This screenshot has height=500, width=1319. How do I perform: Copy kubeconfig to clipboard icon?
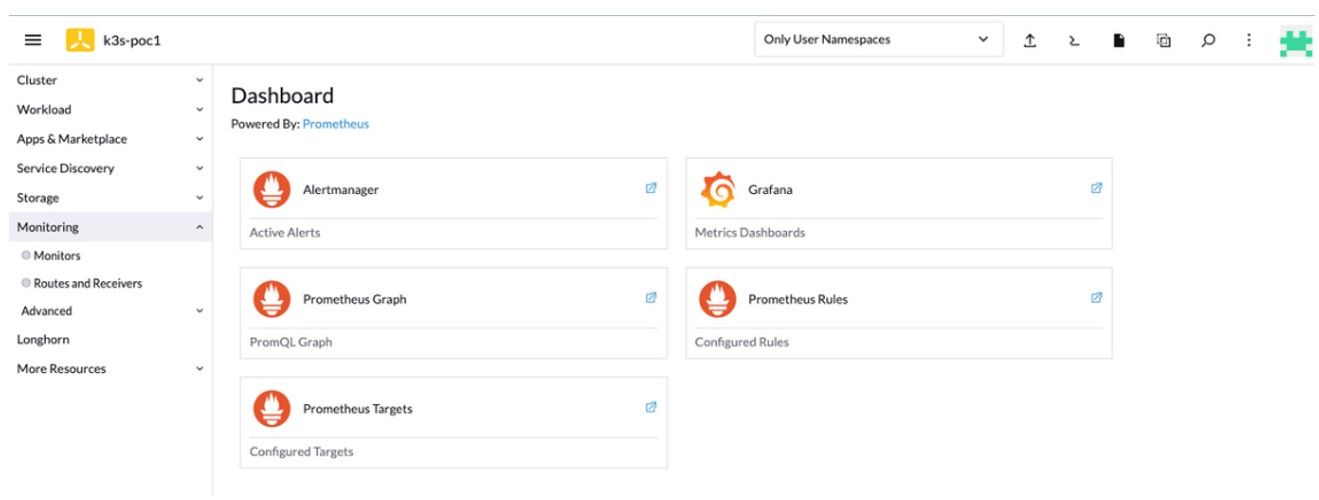[1164, 40]
